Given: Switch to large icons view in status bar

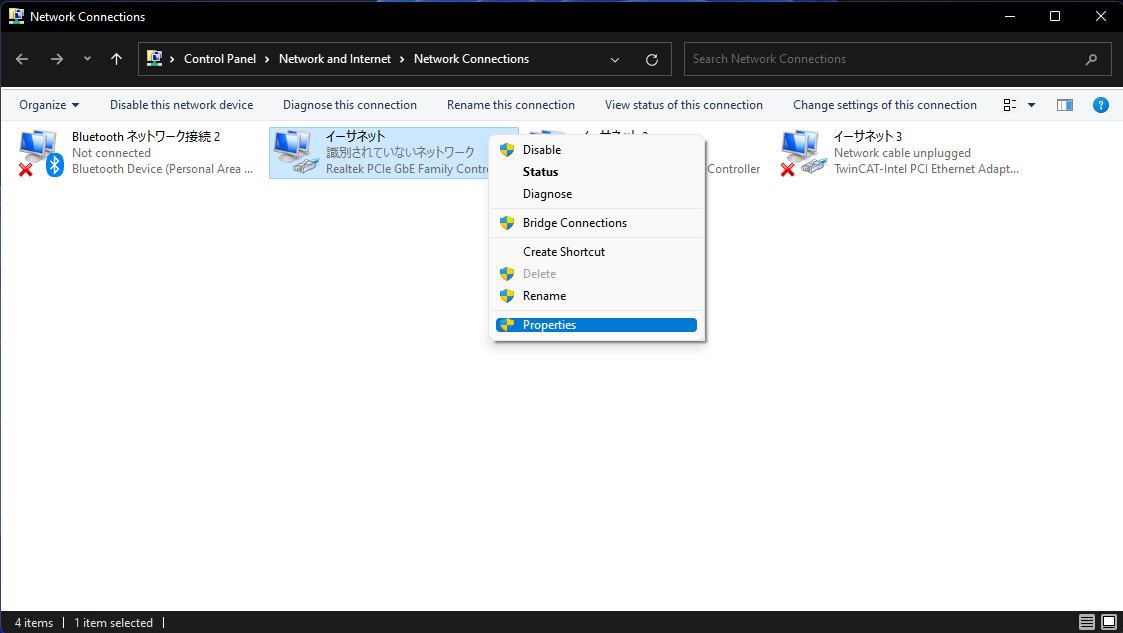Looking at the screenshot, I should tap(1108, 622).
